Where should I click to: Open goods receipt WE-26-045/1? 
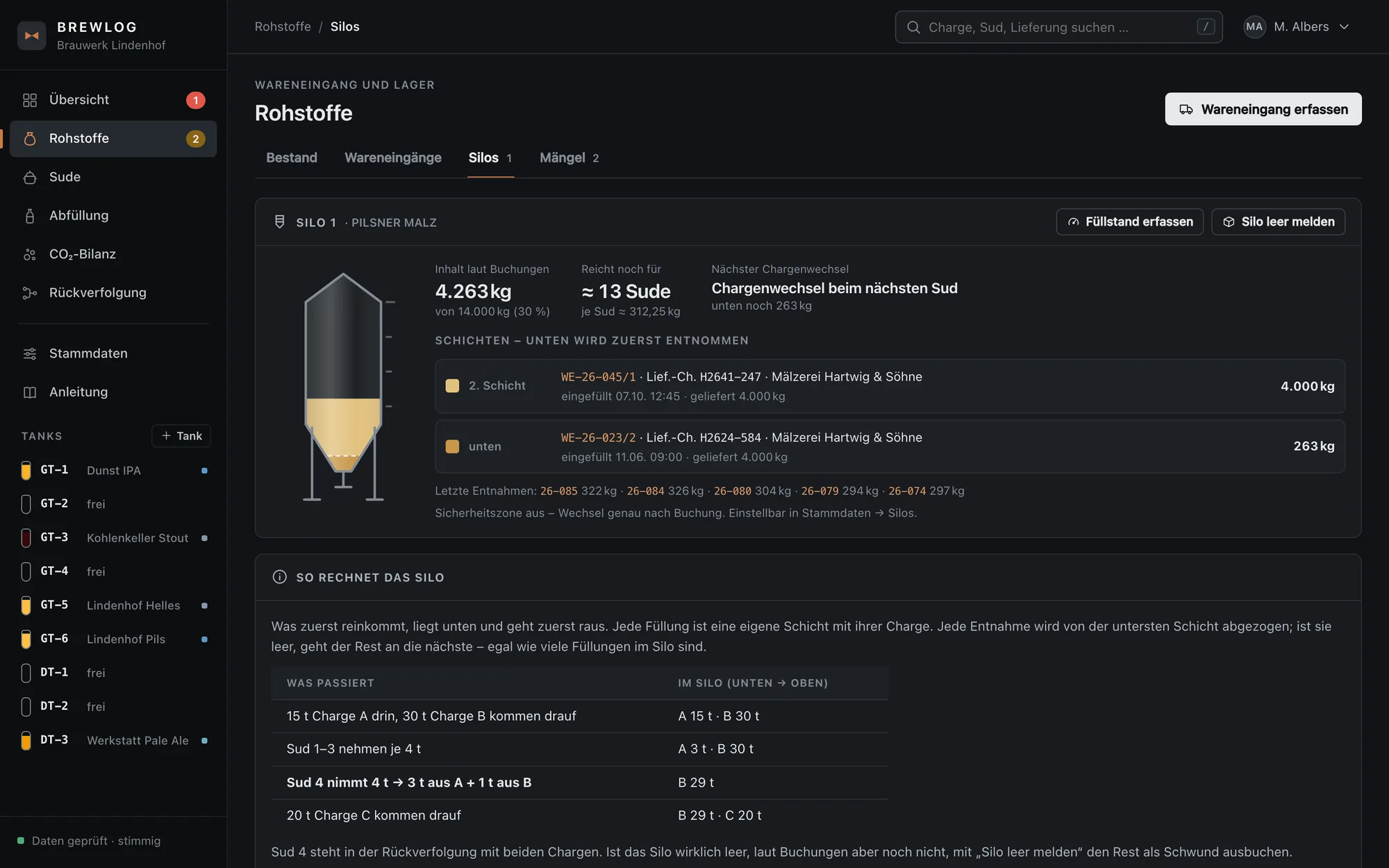click(599, 377)
